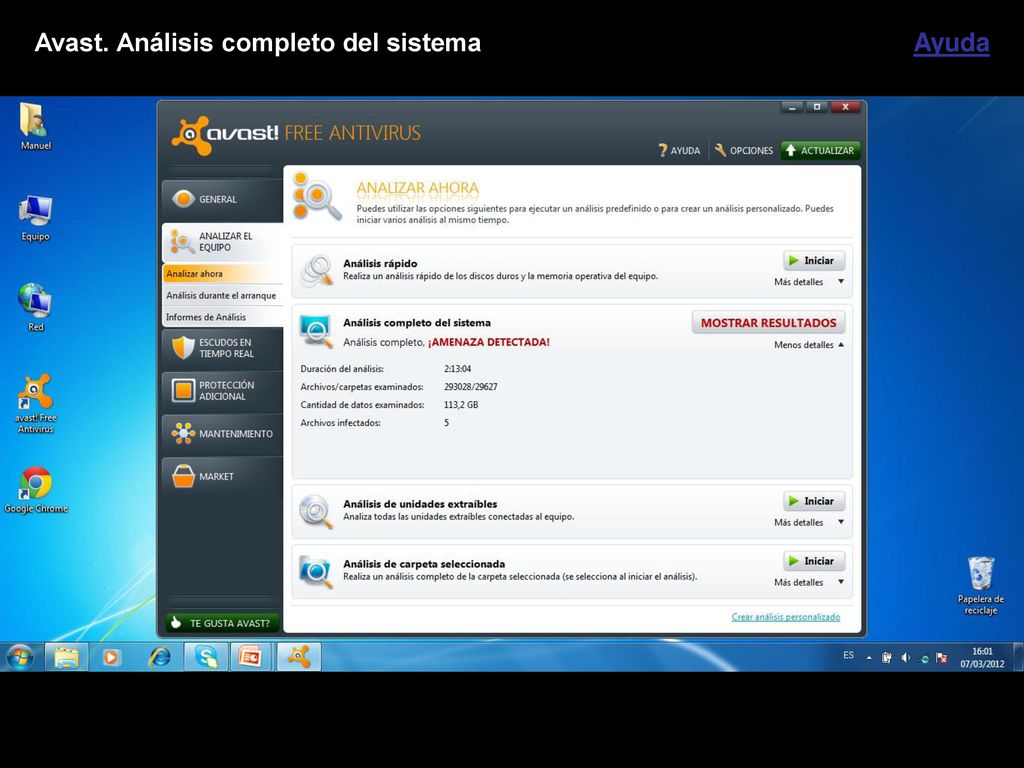Switch to Skype in the taskbar

[x=206, y=656]
